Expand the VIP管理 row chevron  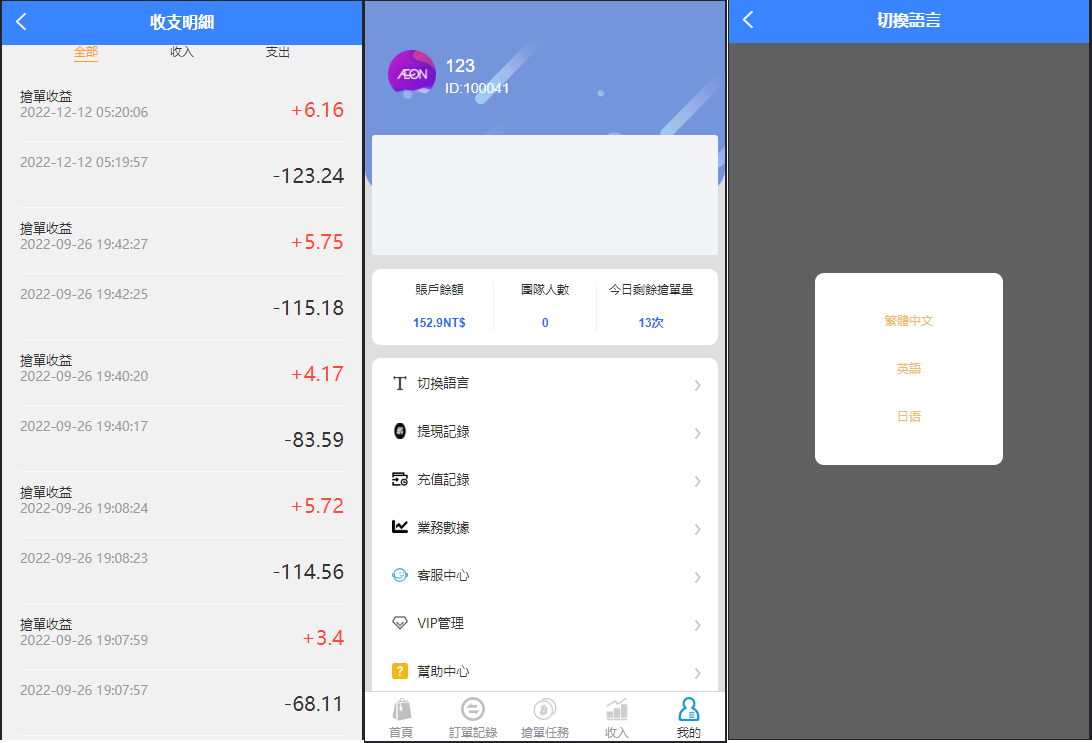tap(697, 625)
